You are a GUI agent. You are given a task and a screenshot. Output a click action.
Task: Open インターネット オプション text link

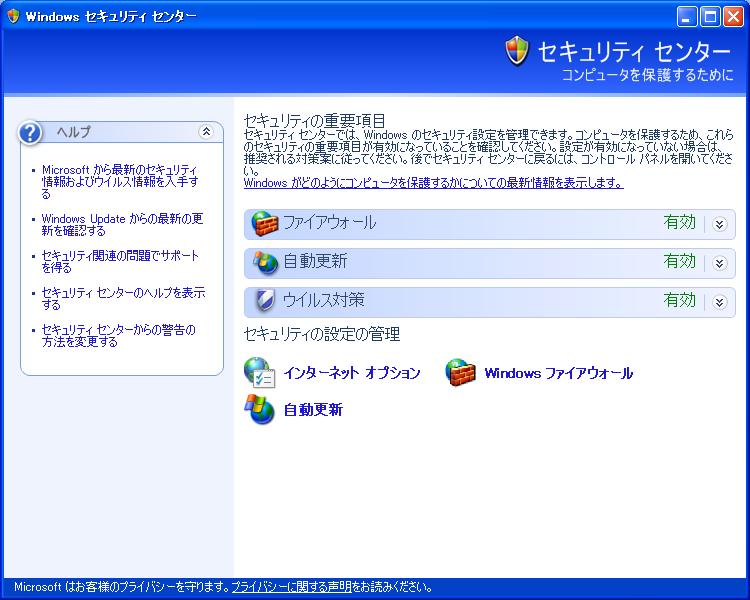pos(352,373)
